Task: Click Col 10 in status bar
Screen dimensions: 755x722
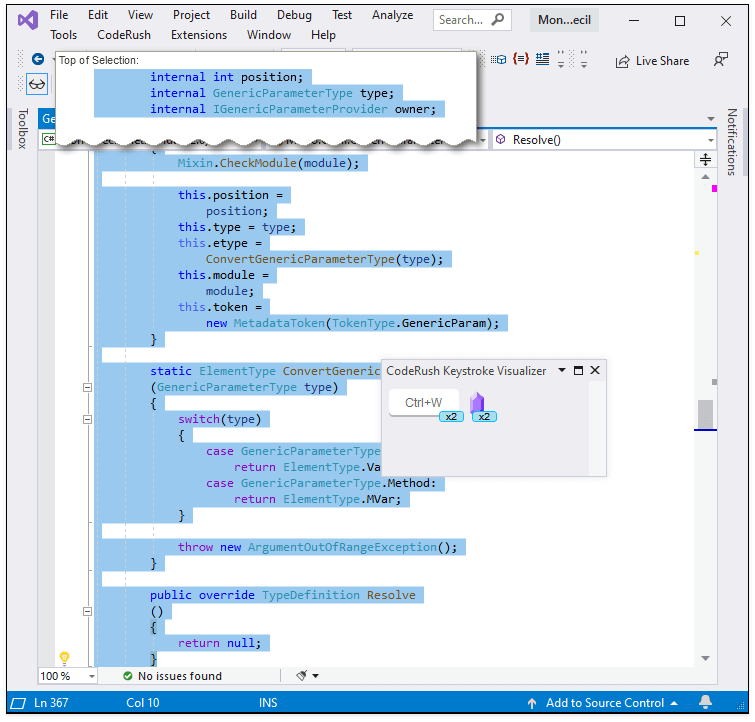Action: (x=143, y=703)
